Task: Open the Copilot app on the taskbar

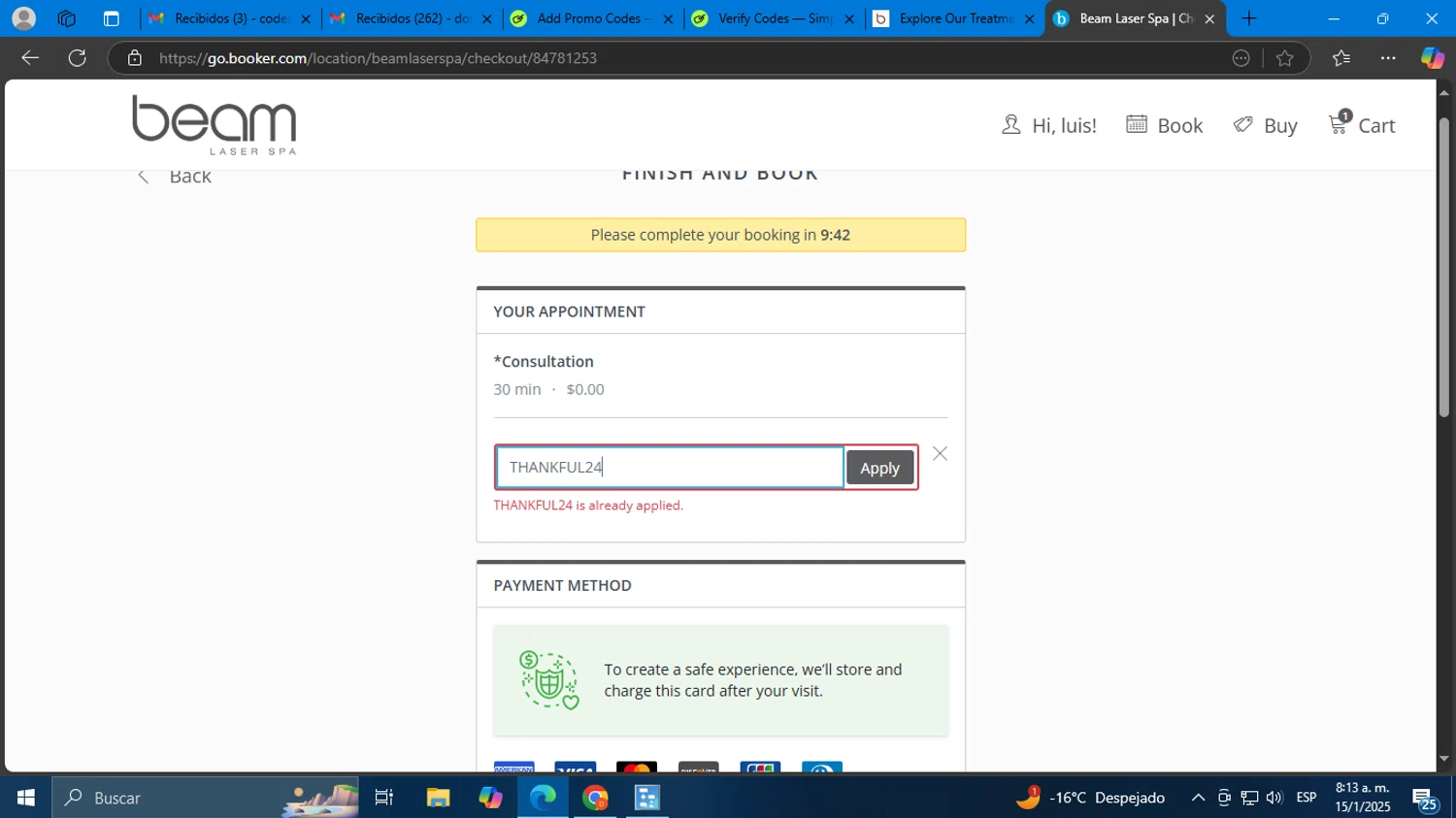Action: pyautogui.click(x=490, y=798)
